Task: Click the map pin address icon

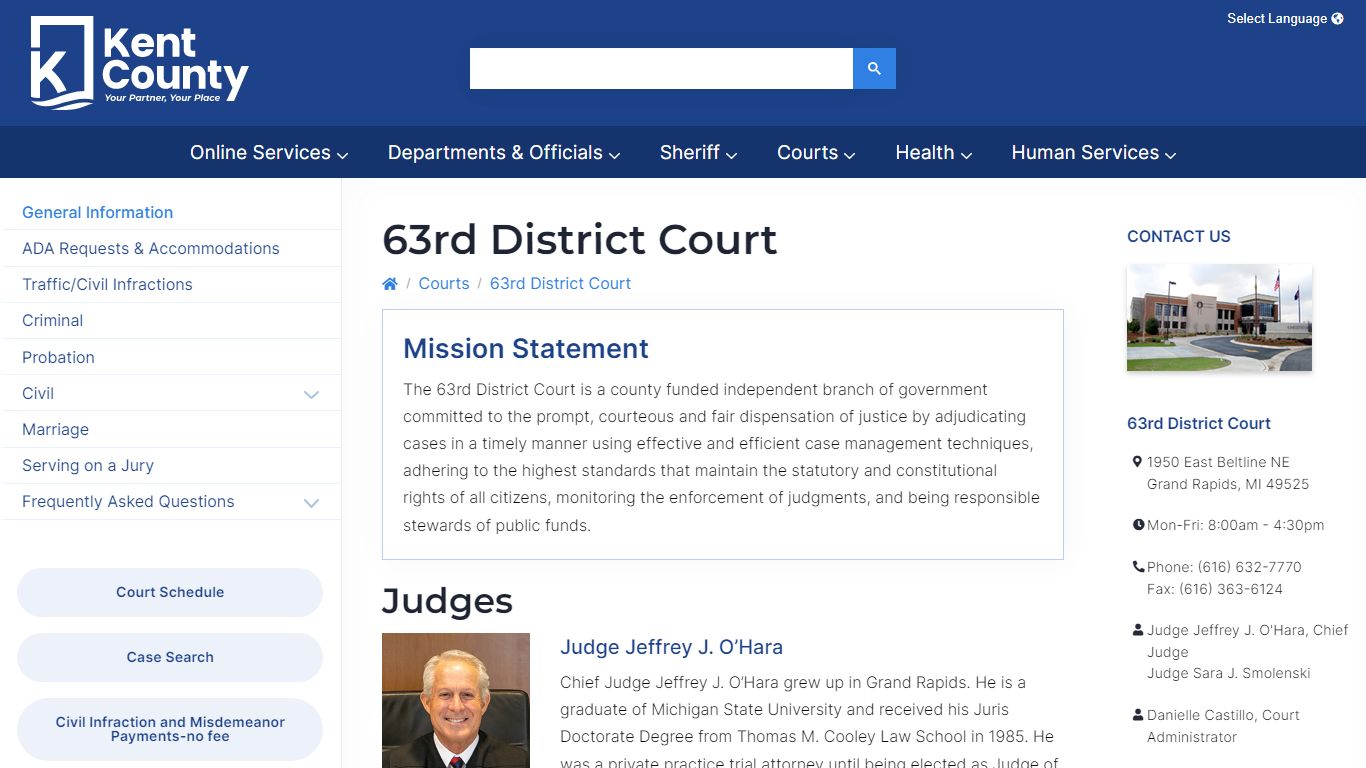Action: (x=1137, y=462)
